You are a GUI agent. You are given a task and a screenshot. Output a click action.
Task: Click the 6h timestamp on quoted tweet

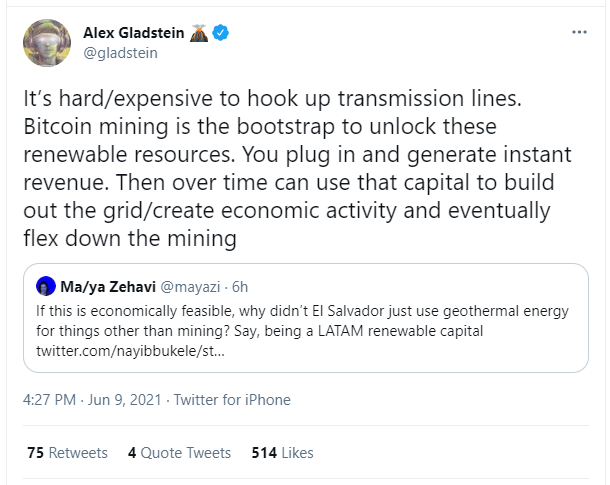(x=241, y=287)
